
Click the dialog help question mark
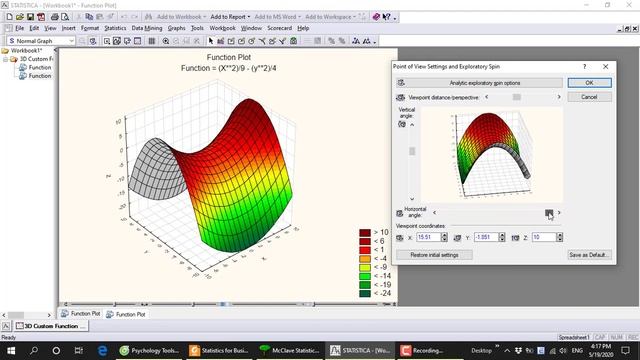[x=584, y=66]
